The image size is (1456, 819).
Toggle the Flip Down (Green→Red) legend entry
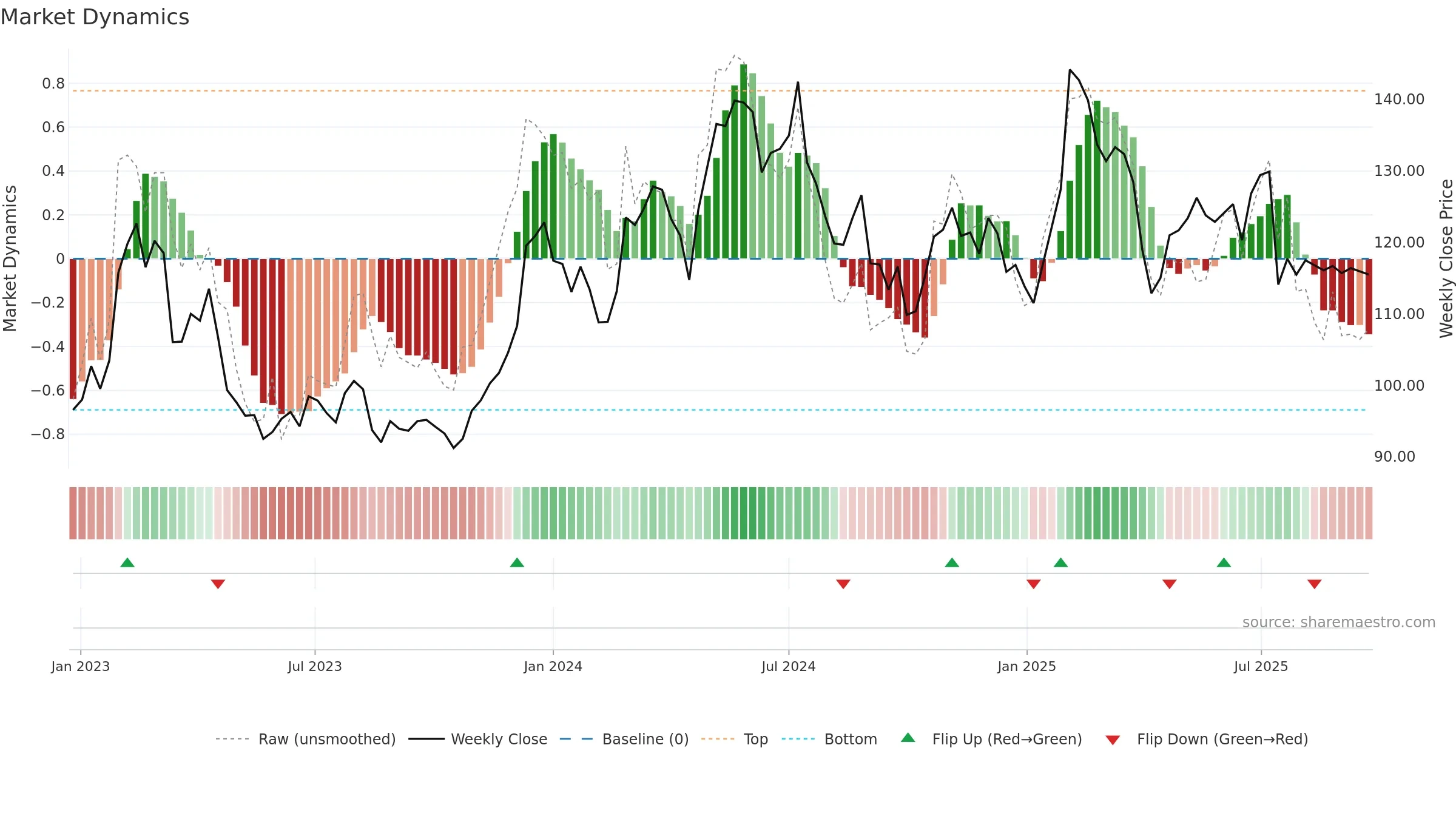[1207, 740]
